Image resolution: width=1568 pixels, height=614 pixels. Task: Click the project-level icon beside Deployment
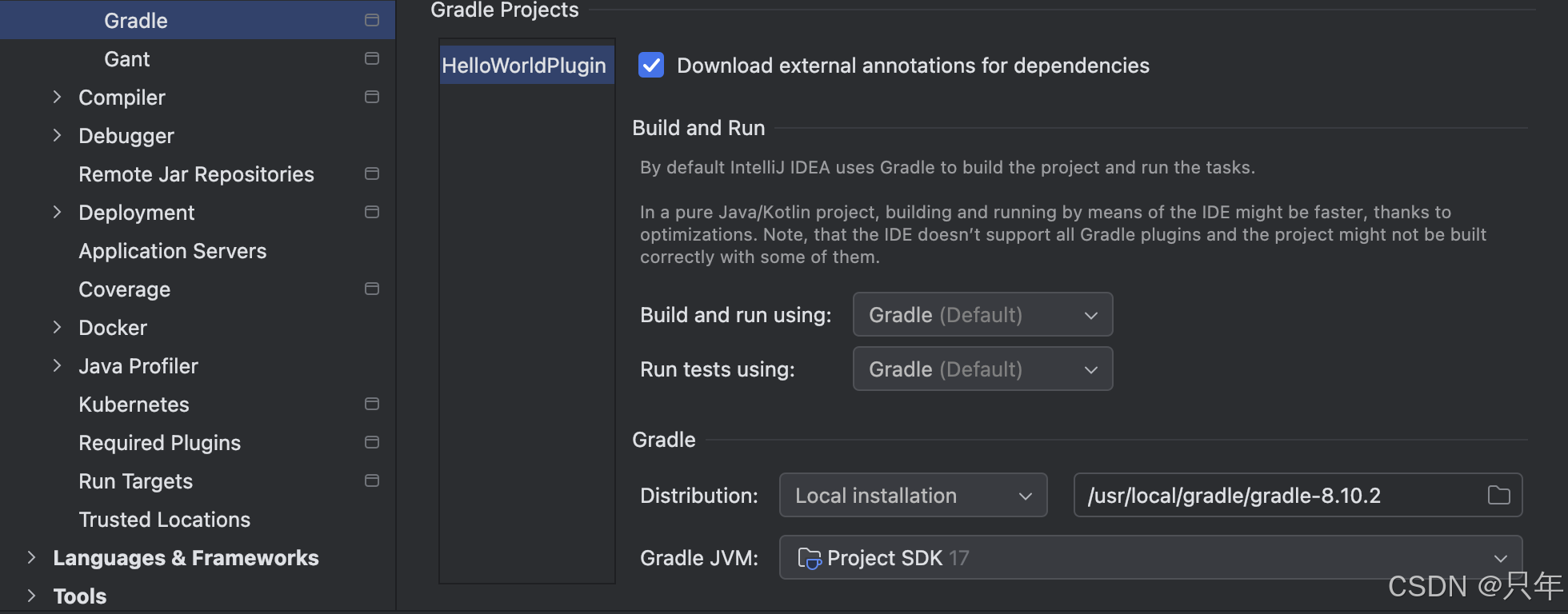pyautogui.click(x=371, y=212)
